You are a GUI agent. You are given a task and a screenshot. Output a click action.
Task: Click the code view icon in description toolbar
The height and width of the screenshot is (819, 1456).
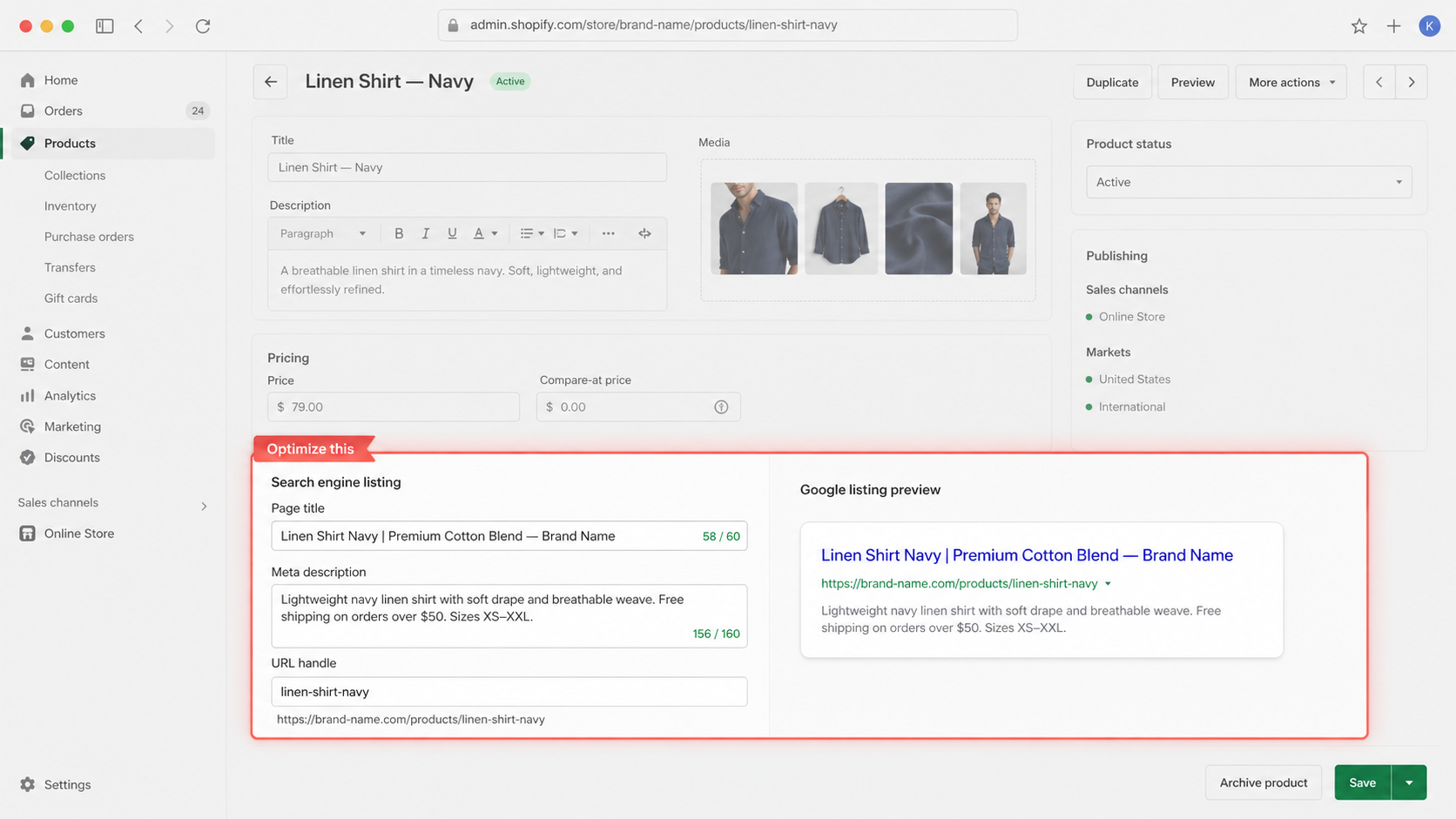coord(644,232)
